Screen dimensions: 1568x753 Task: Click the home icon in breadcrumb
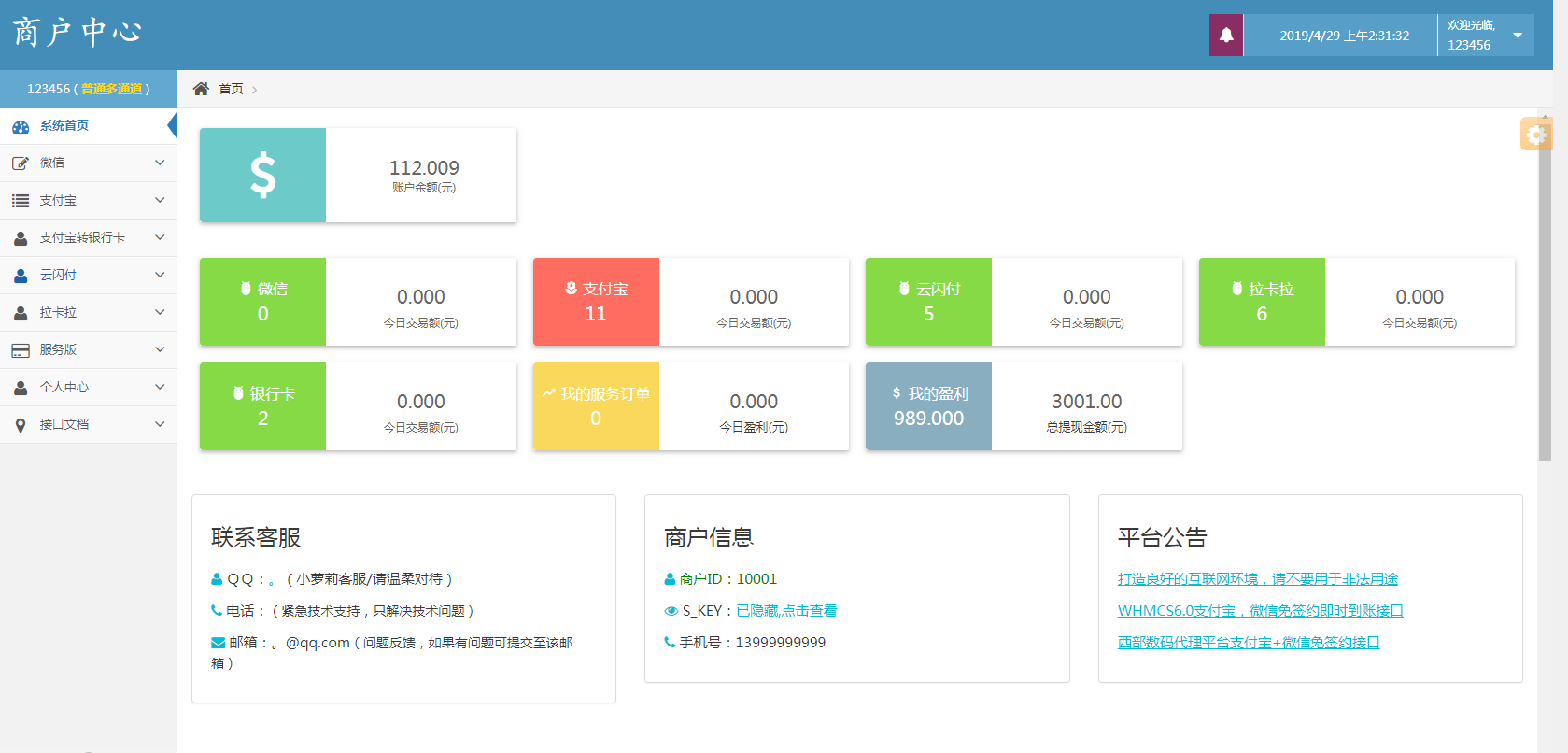click(201, 89)
